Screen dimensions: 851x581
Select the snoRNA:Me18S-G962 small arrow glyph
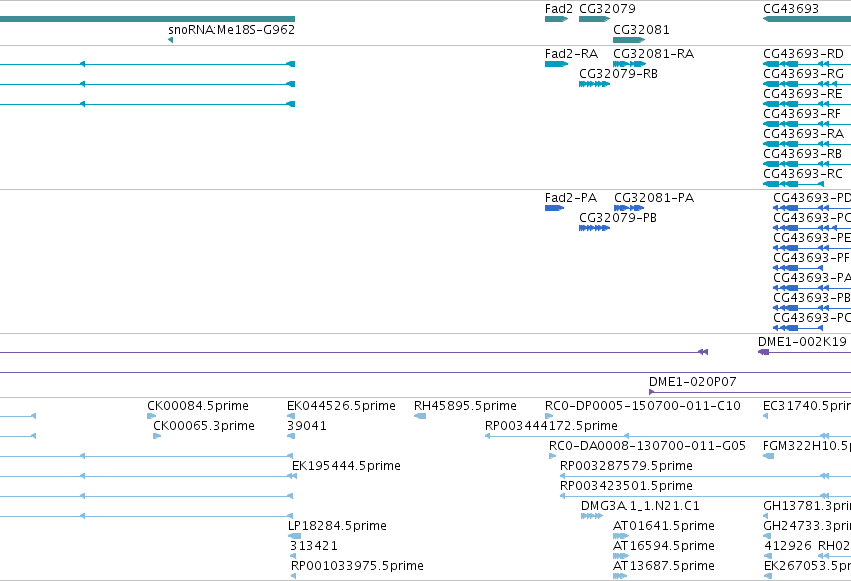(170, 40)
